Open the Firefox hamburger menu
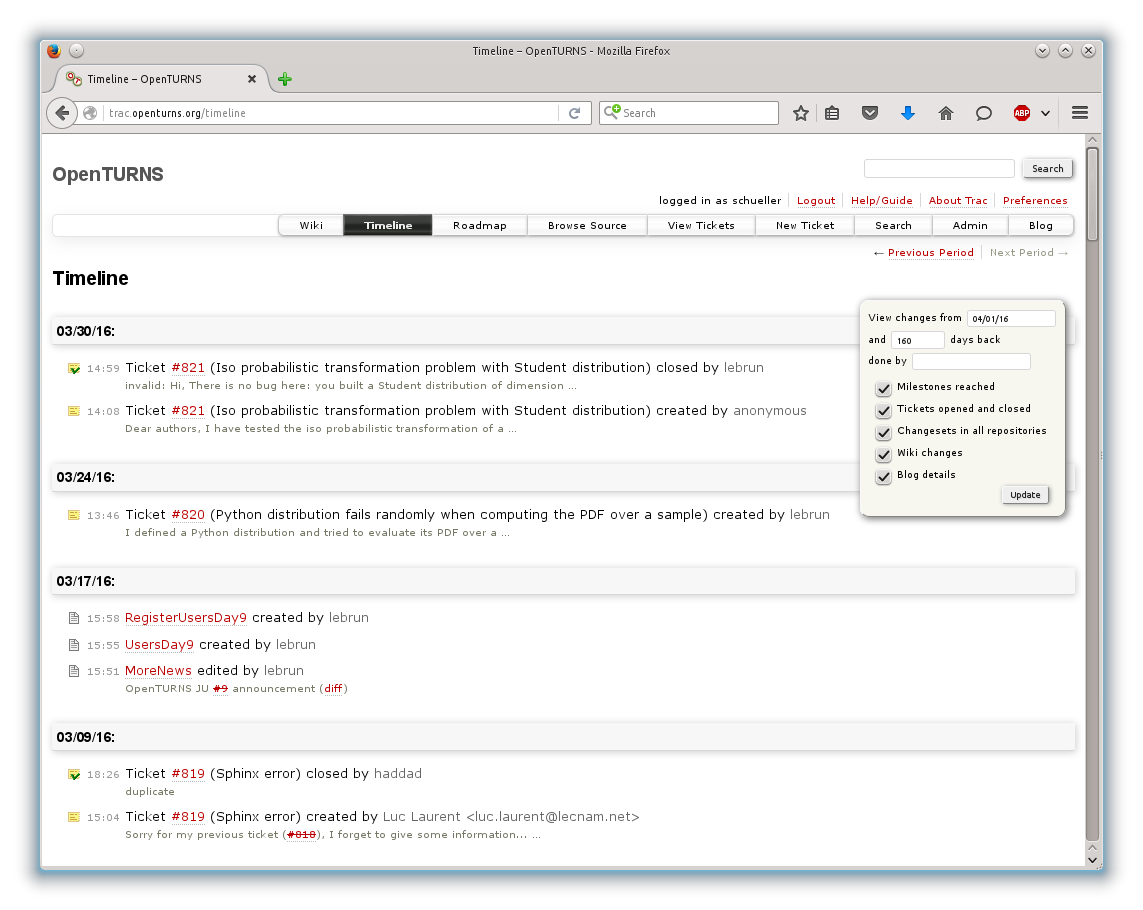1143x910 pixels. click(1080, 113)
